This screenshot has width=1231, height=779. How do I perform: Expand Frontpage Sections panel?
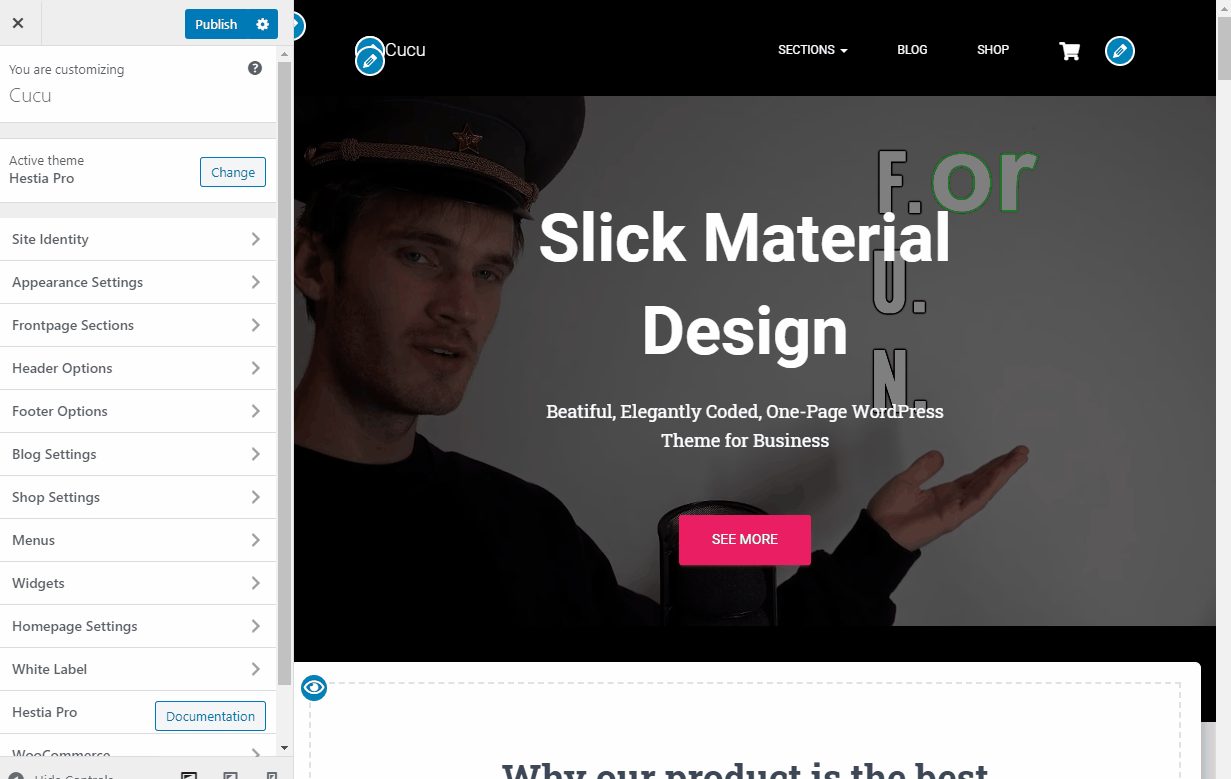[x=138, y=325]
